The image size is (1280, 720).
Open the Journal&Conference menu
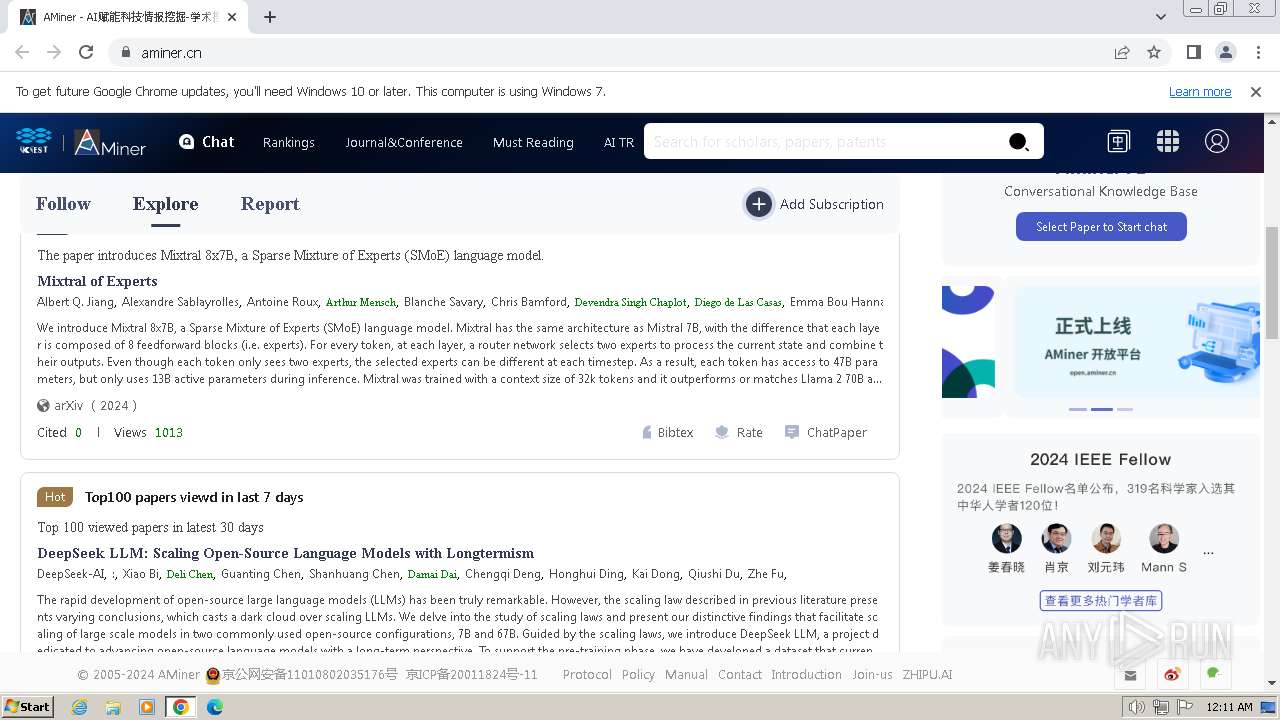click(404, 142)
